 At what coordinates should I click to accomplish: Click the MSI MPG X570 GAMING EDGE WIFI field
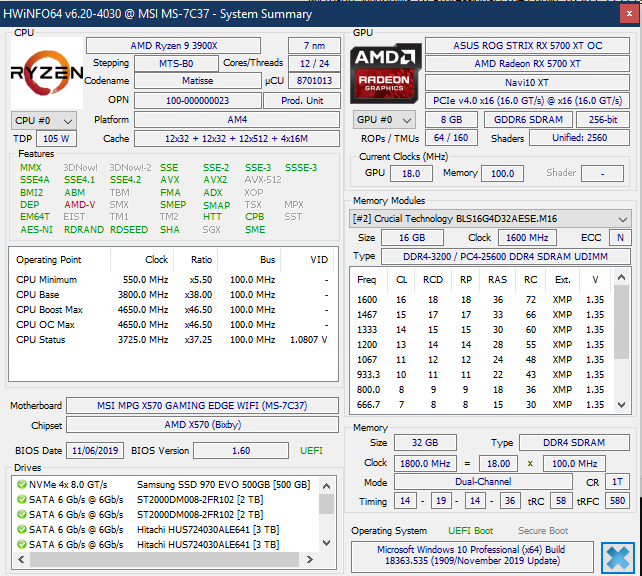point(202,406)
